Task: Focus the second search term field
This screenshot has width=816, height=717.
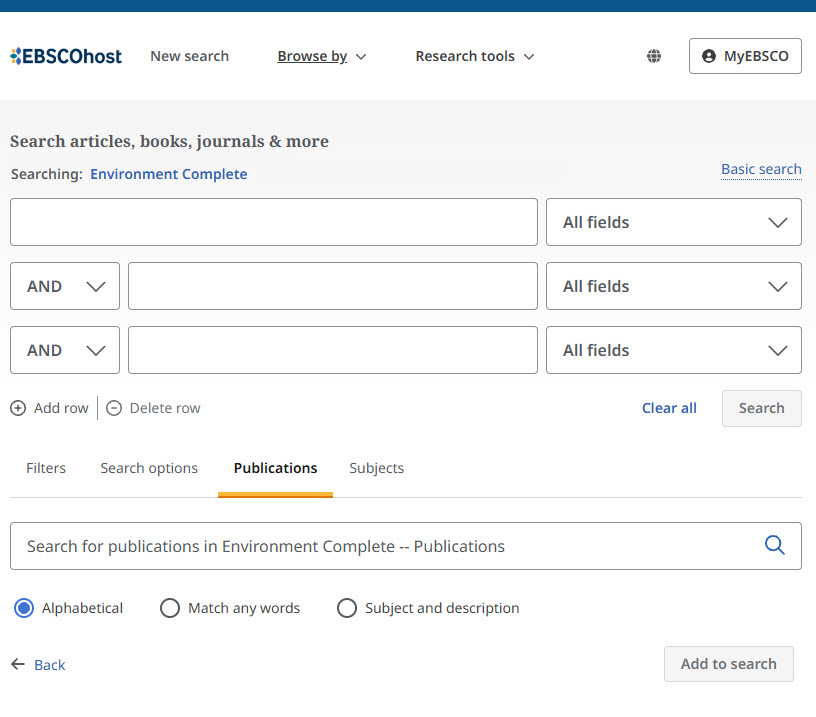Action: (x=333, y=286)
